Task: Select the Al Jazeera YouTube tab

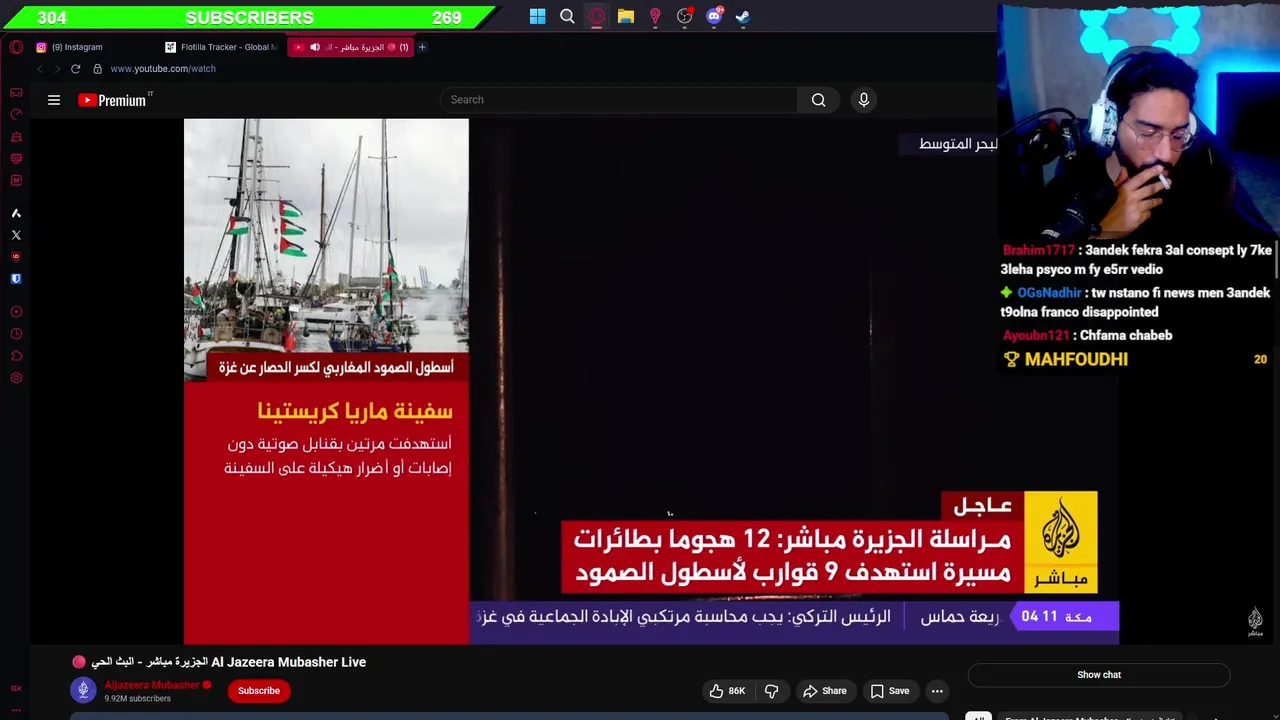Action: [x=350, y=47]
